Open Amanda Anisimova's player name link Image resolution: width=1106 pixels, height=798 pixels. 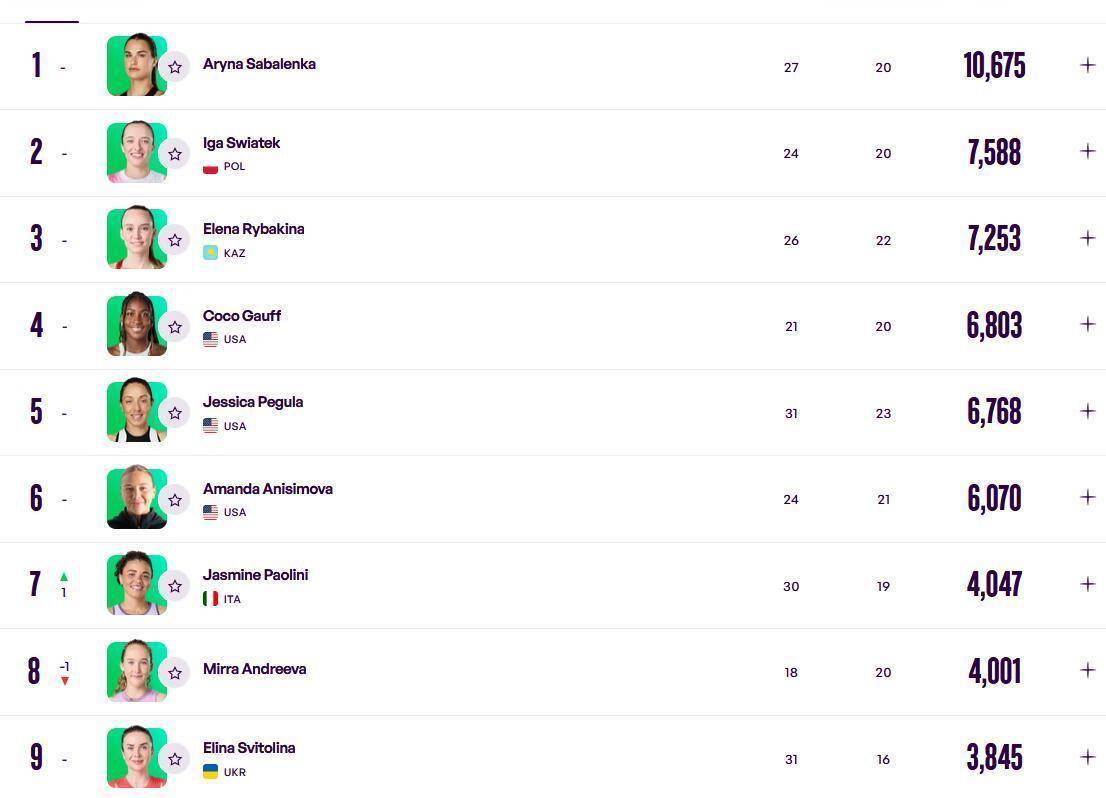coord(267,489)
